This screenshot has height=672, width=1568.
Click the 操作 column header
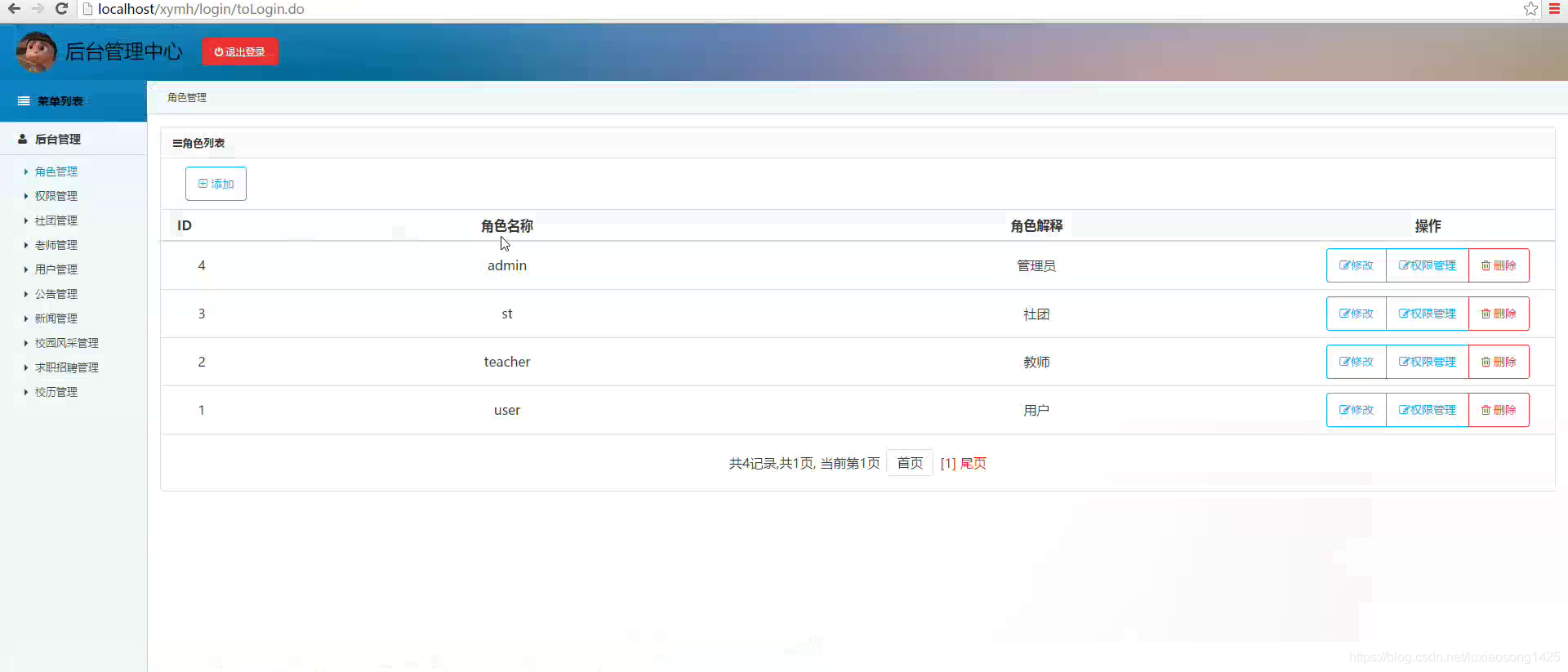pos(1428,225)
